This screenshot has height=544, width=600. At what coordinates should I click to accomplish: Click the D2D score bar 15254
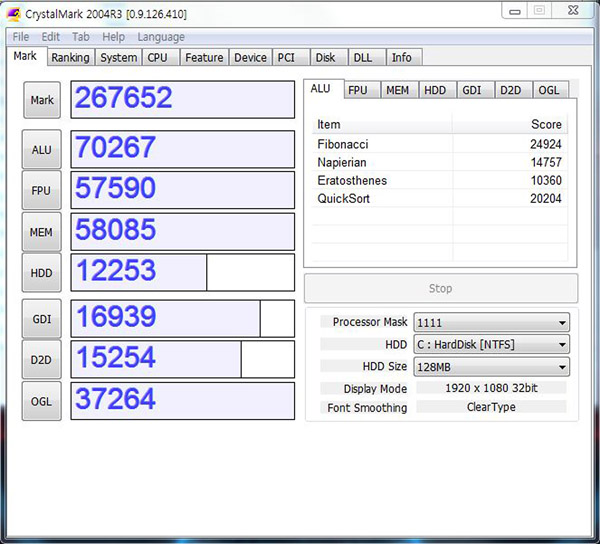pyautogui.click(x=183, y=359)
